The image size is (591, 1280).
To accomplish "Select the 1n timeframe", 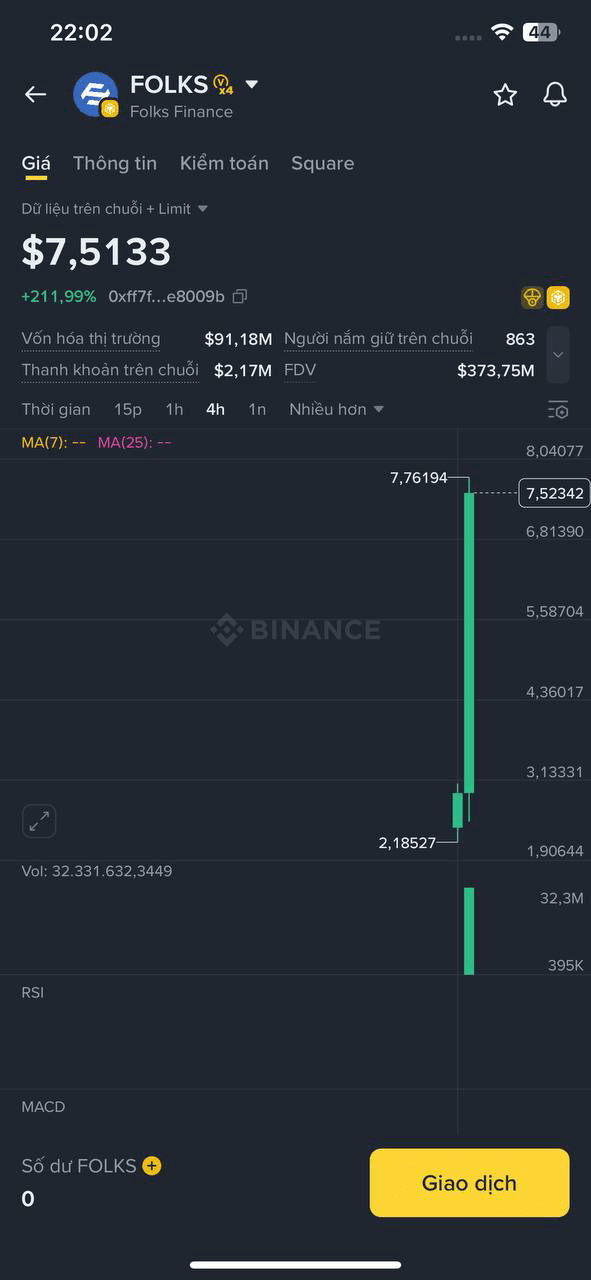I will pos(257,409).
